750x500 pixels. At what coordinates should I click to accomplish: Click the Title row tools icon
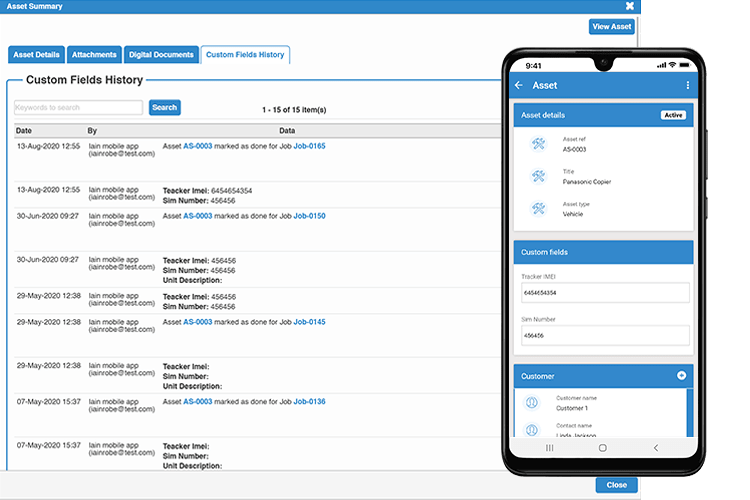pyautogui.click(x=538, y=177)
